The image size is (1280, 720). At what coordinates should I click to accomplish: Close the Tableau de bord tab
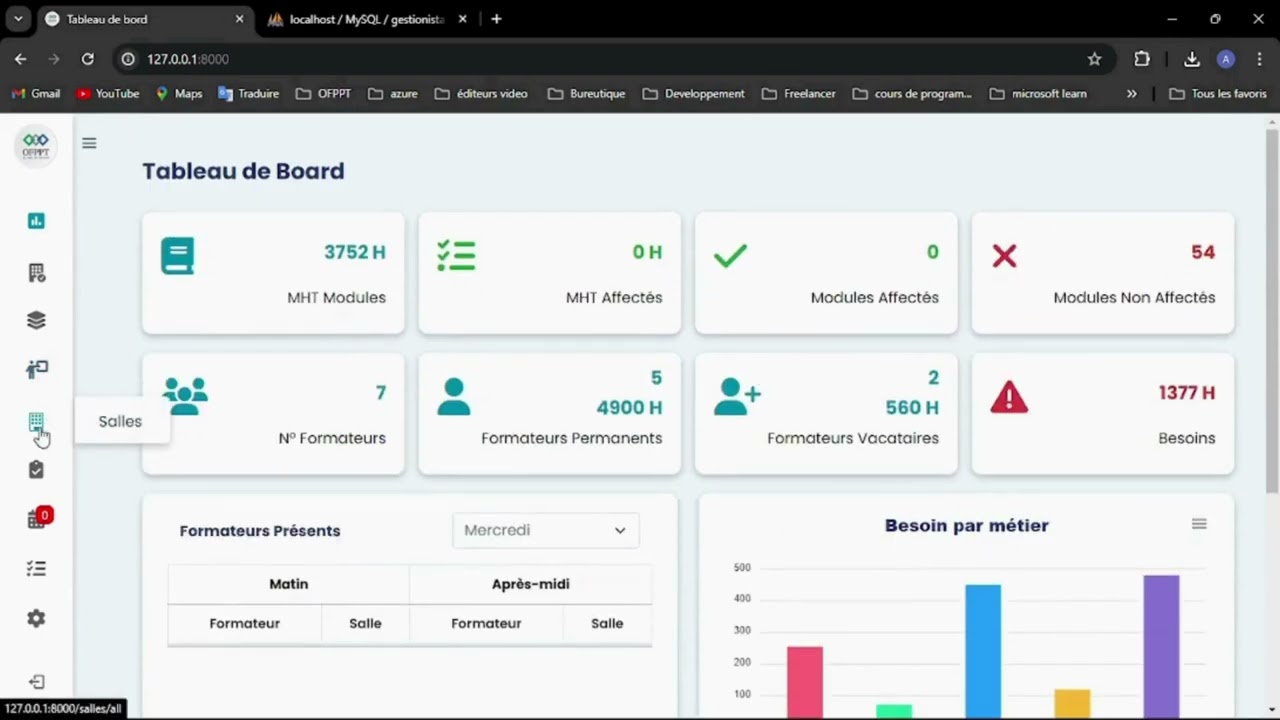click(239, 19)
